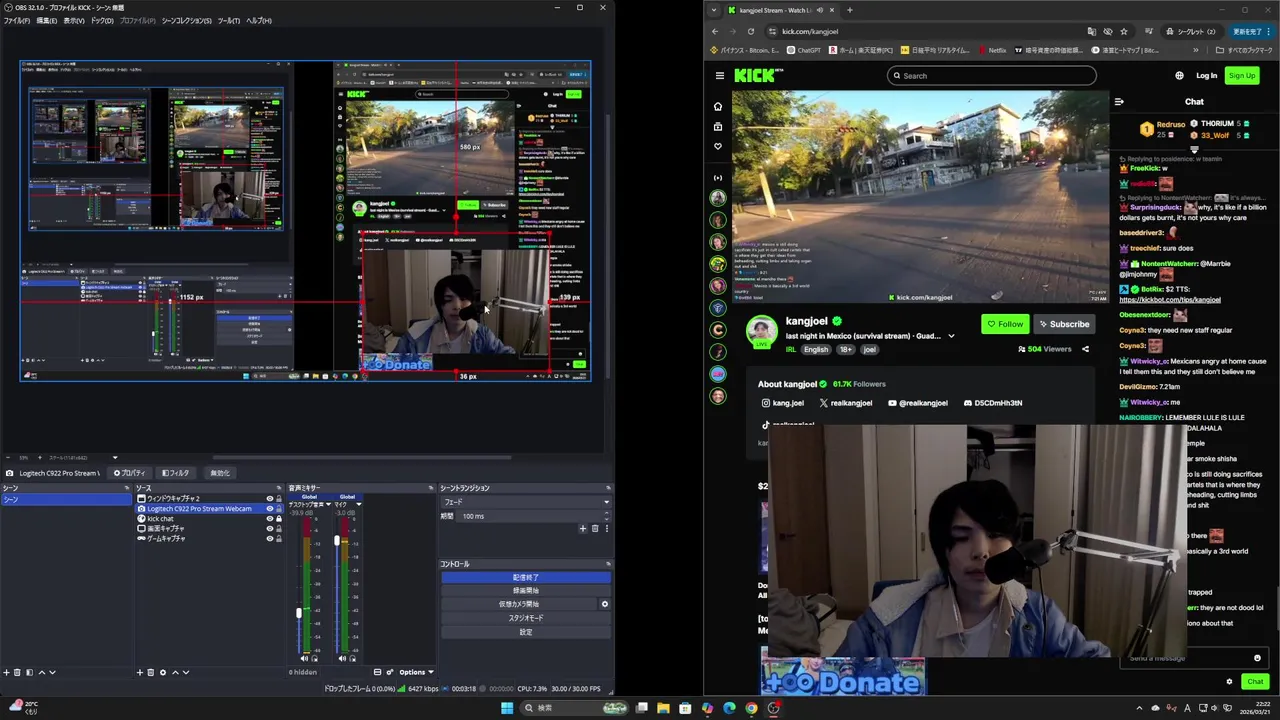
Task: Open browser tab search dropdown
Action: tap(713, 10)
